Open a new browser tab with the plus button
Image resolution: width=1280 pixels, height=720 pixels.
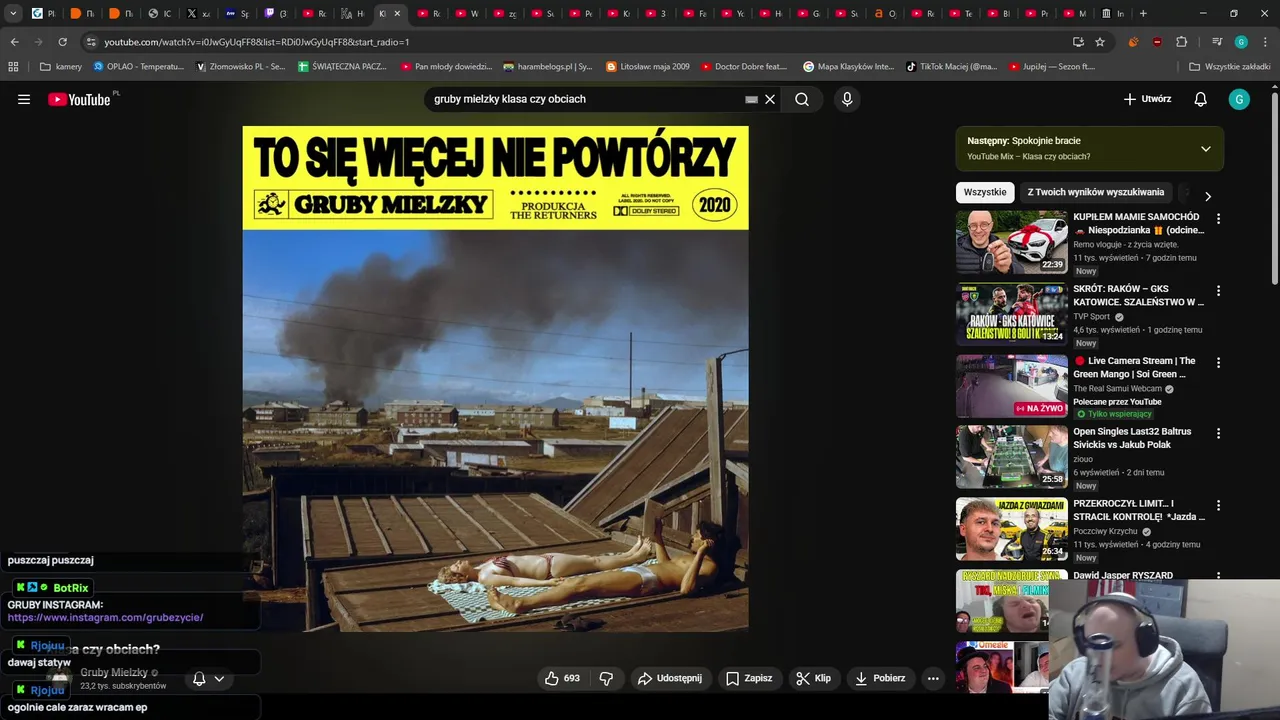(1143, 14)
